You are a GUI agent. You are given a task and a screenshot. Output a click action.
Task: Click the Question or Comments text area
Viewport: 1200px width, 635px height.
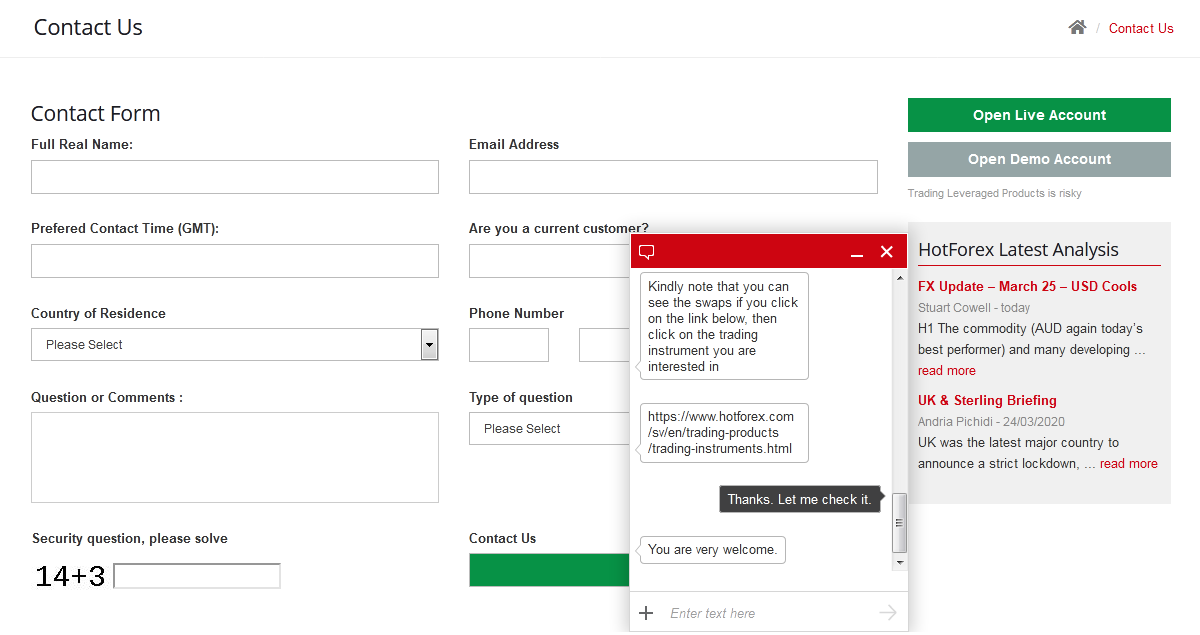[x=235, y=457]
